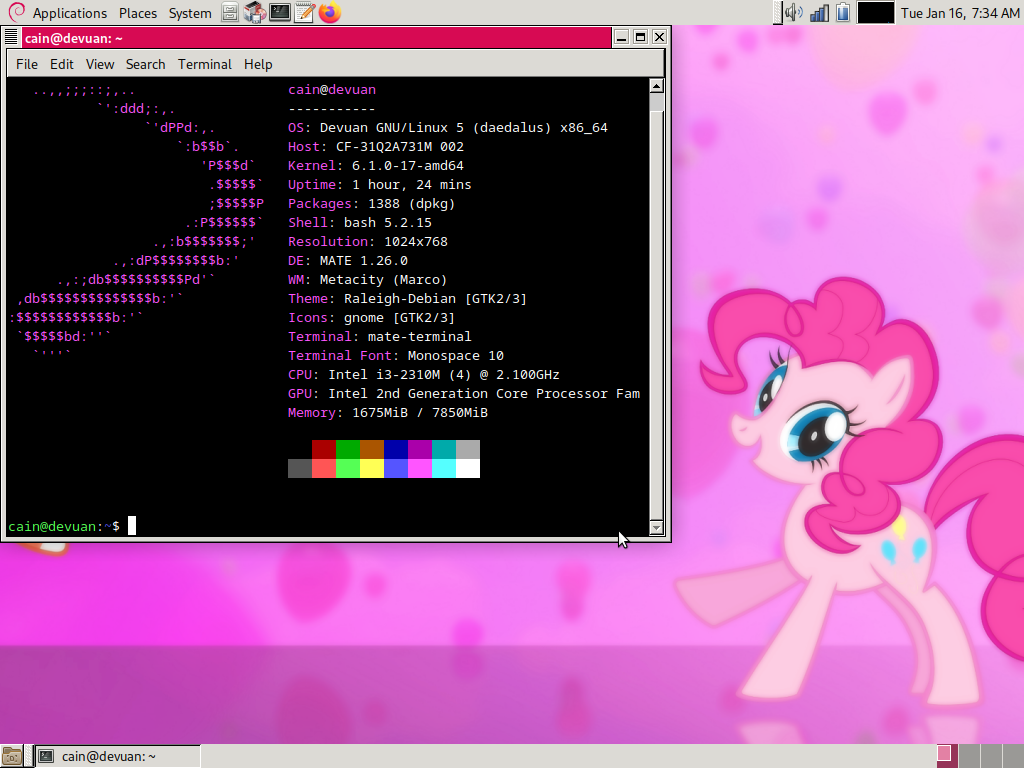Click the 'CPU: Intel i3-2310M' line
1024x768 pixels.
pos(424,374)
